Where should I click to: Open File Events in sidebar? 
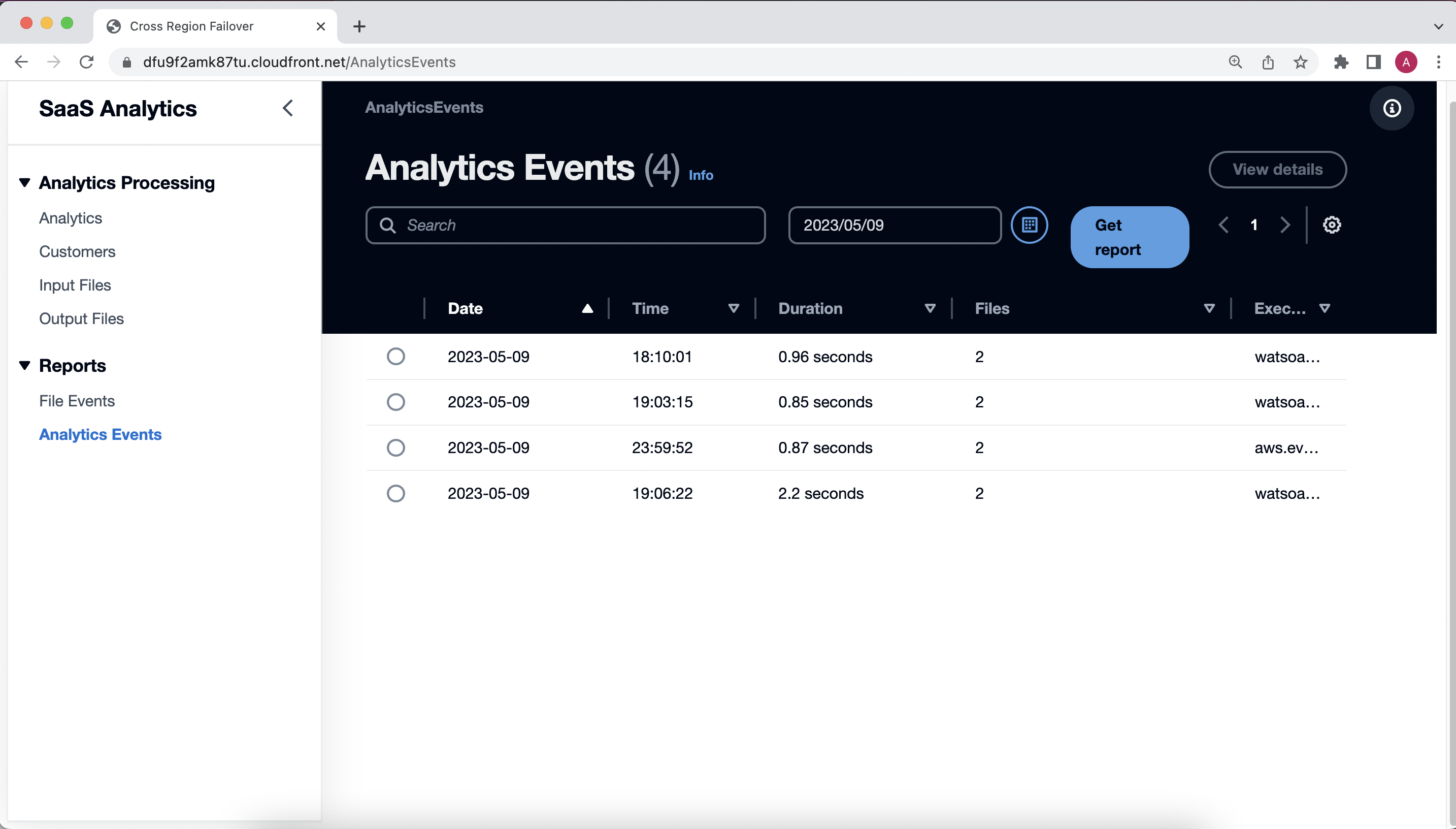point(77,401)
